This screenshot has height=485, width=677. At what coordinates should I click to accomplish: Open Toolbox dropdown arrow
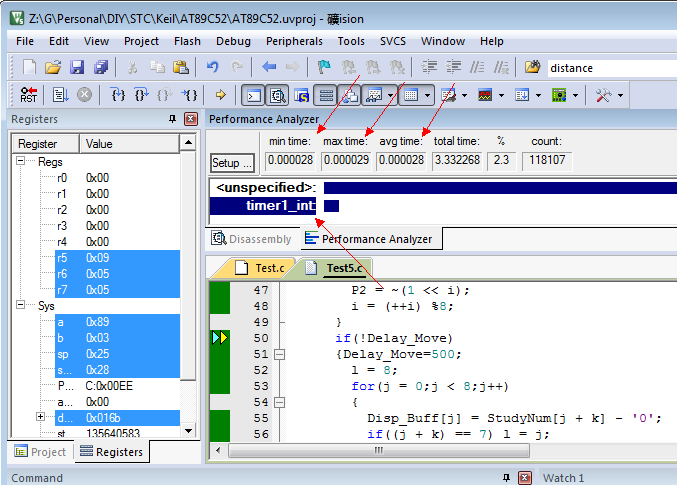pos(620,95)
